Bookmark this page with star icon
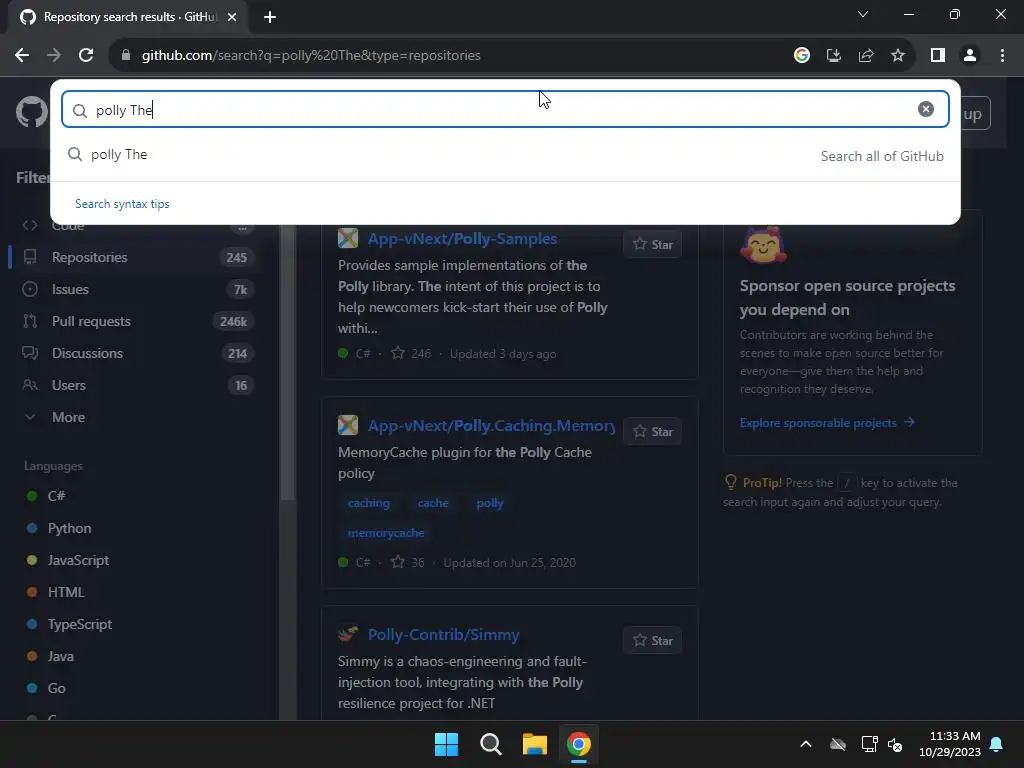This screenshot has width=1024, height=768. 898,56
